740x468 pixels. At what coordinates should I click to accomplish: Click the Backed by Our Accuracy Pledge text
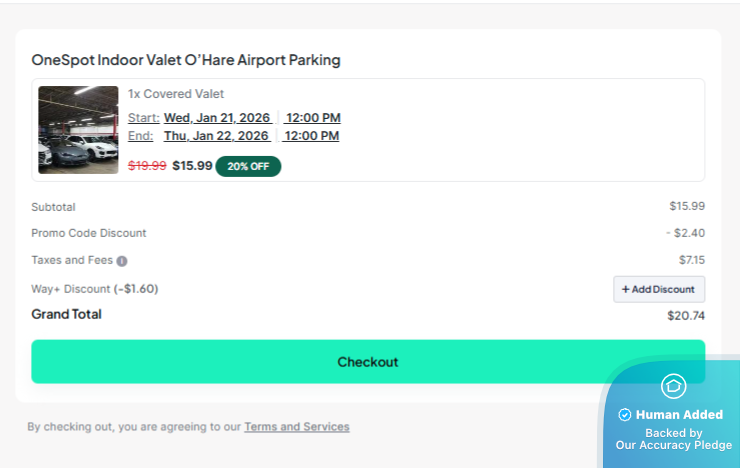673,439
